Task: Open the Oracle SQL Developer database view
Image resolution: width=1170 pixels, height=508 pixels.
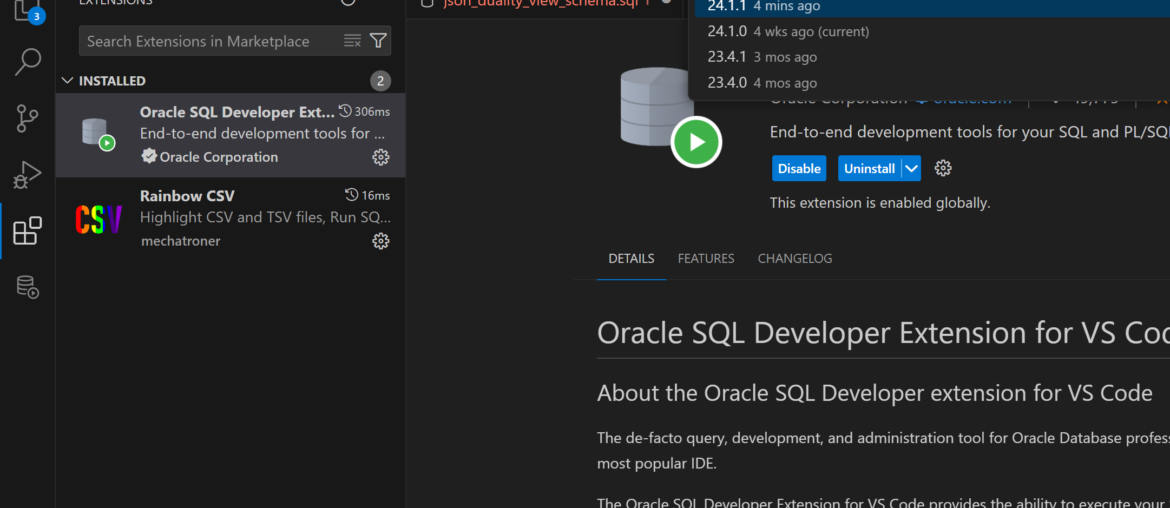Action: coord(28,286)
